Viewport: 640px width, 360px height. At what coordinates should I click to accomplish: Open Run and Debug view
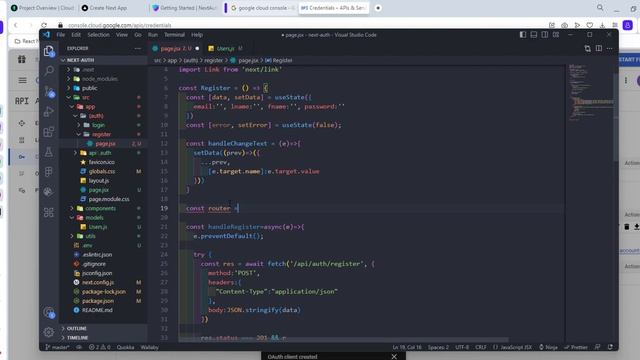point(49,111)
